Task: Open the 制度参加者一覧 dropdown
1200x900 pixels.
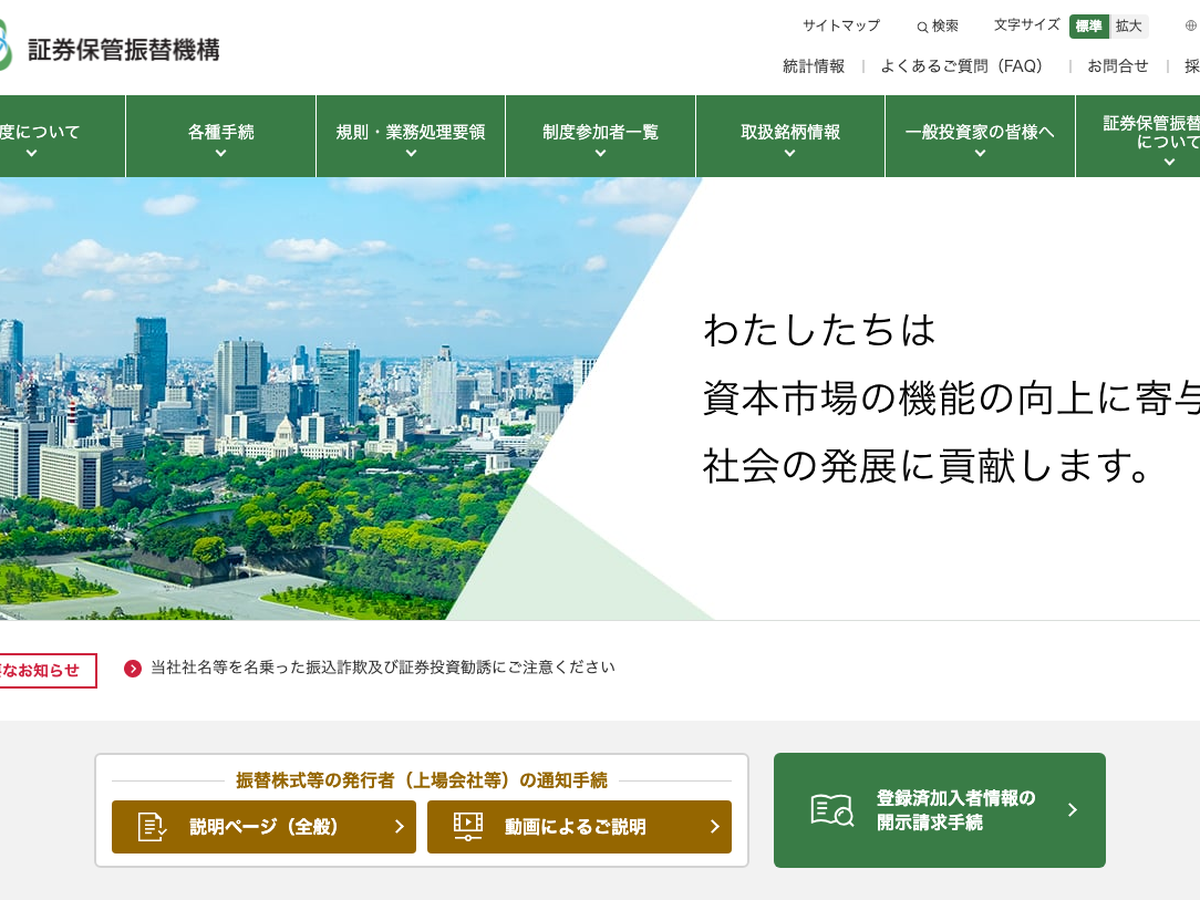Action: tap(600, 137)
